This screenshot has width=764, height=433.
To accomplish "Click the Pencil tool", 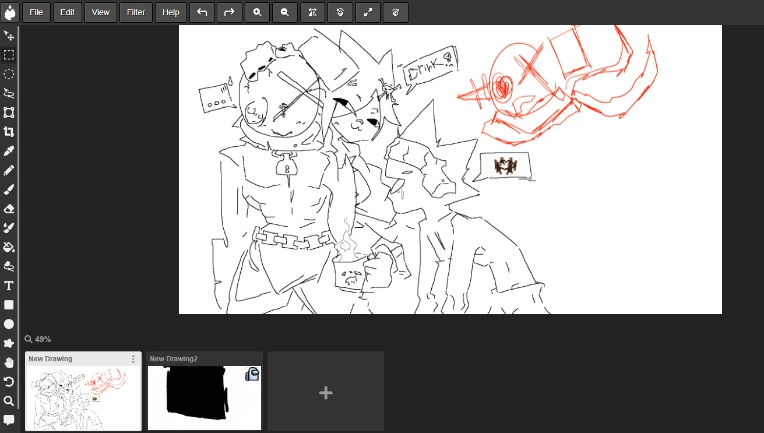I will (9, 170).
